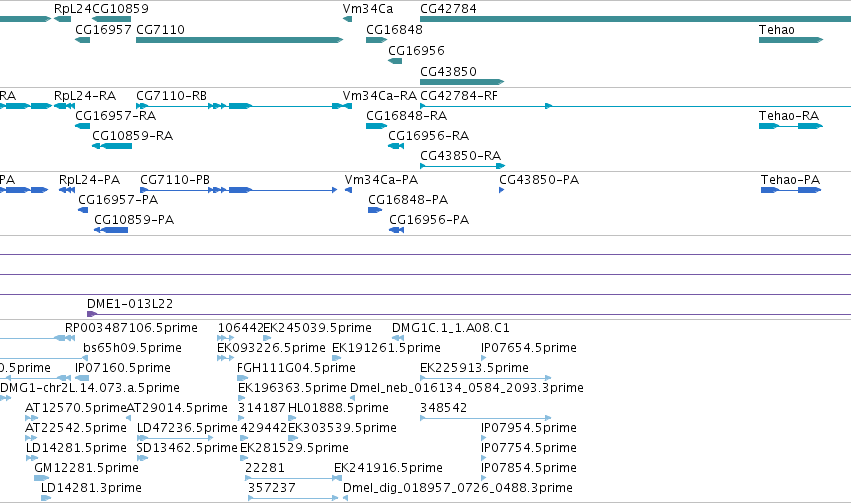Select the EK281529.5prime feature label

tap(294, 448)
